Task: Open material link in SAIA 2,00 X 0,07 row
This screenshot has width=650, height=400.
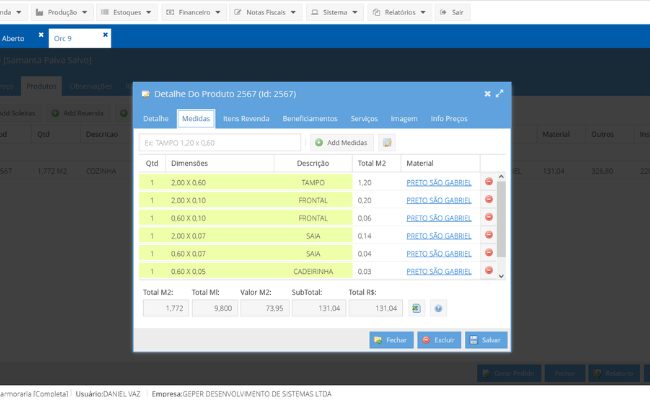Action: tap(439, 236)
